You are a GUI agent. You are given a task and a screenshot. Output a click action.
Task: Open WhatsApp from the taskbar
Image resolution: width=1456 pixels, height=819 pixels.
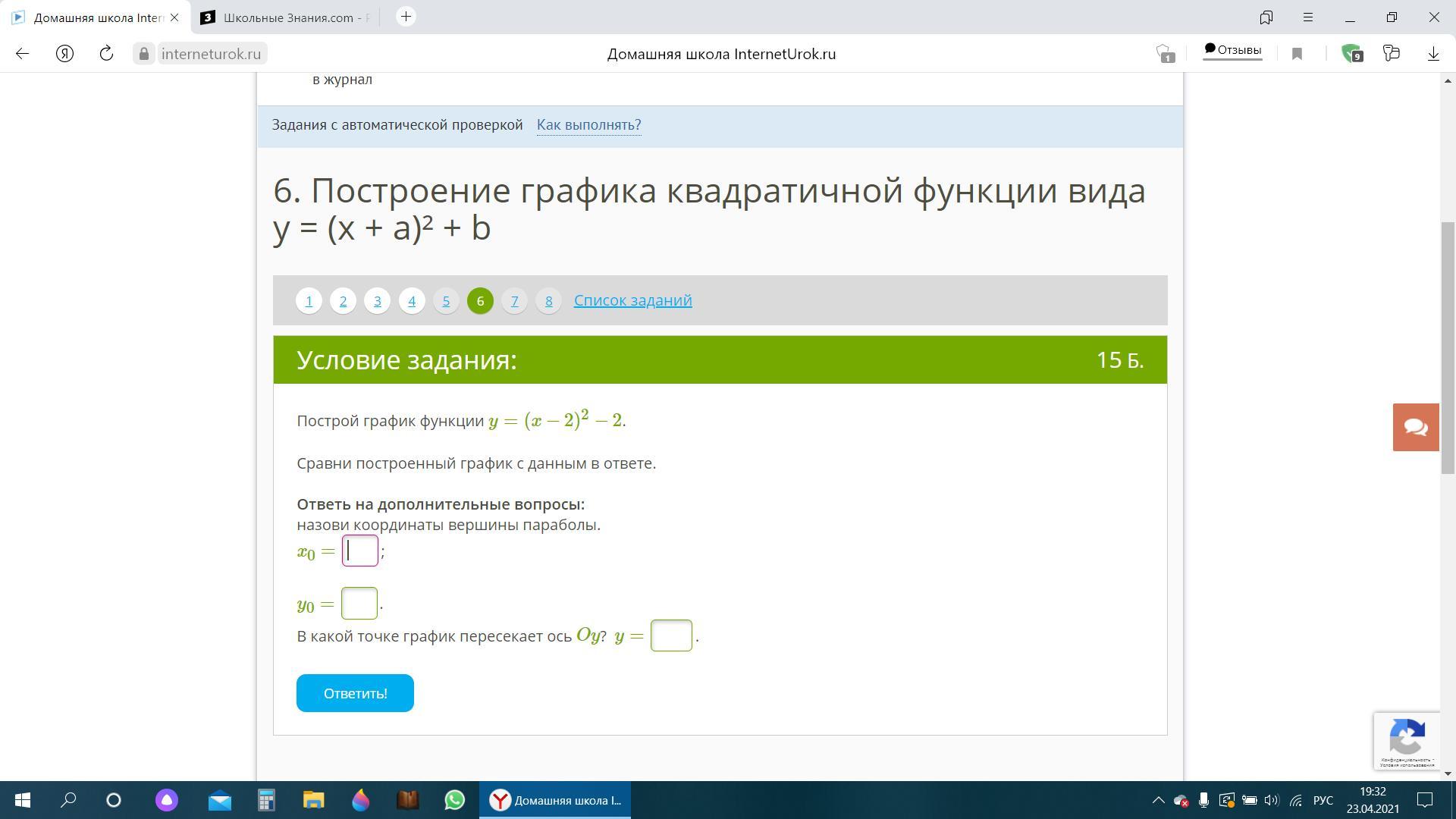pos(454,800)
